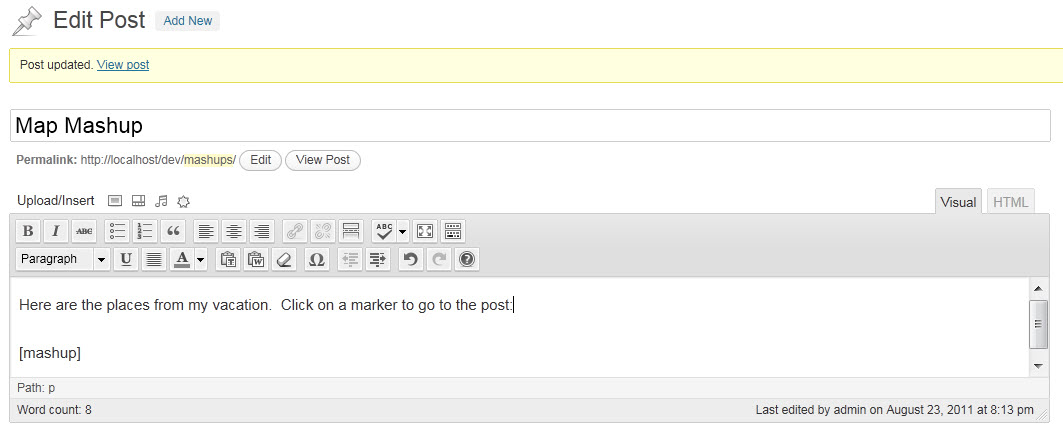Switch to the HTML editor tab
Viewport: 1063px width, 434px height.
point(1010,202)
